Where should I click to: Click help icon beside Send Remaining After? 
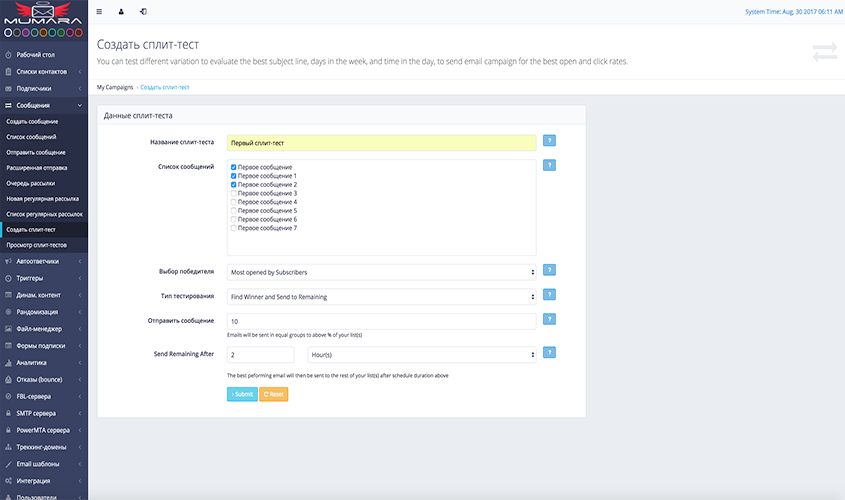click(x=549, y=353)
